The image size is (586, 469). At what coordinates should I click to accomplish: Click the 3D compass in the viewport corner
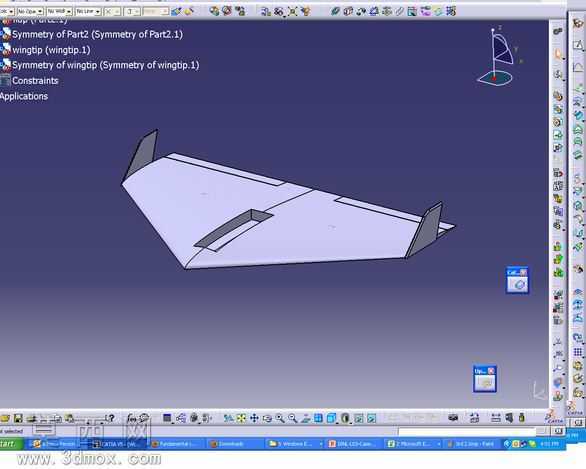499,56
